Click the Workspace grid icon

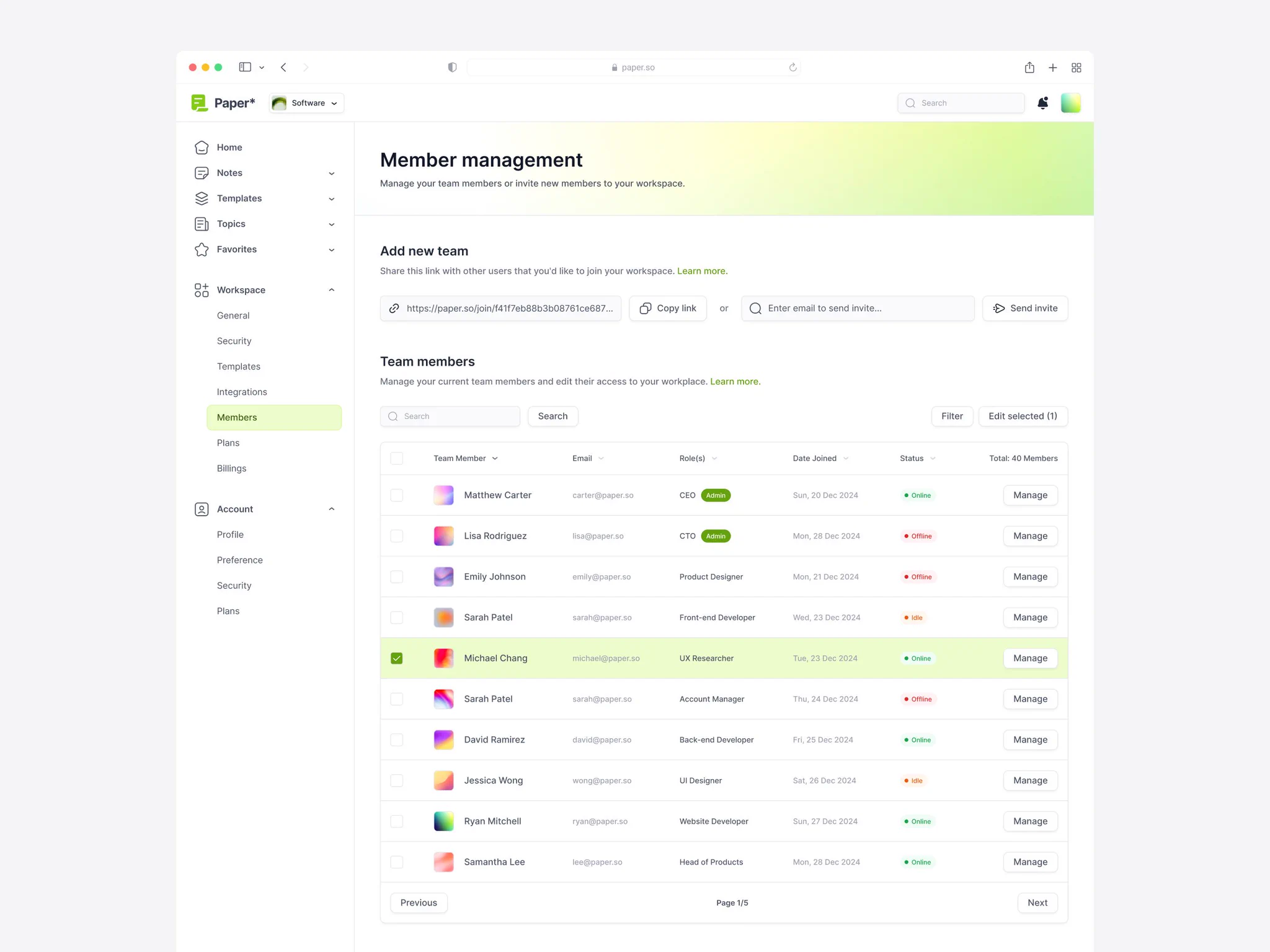coord(202,290)
